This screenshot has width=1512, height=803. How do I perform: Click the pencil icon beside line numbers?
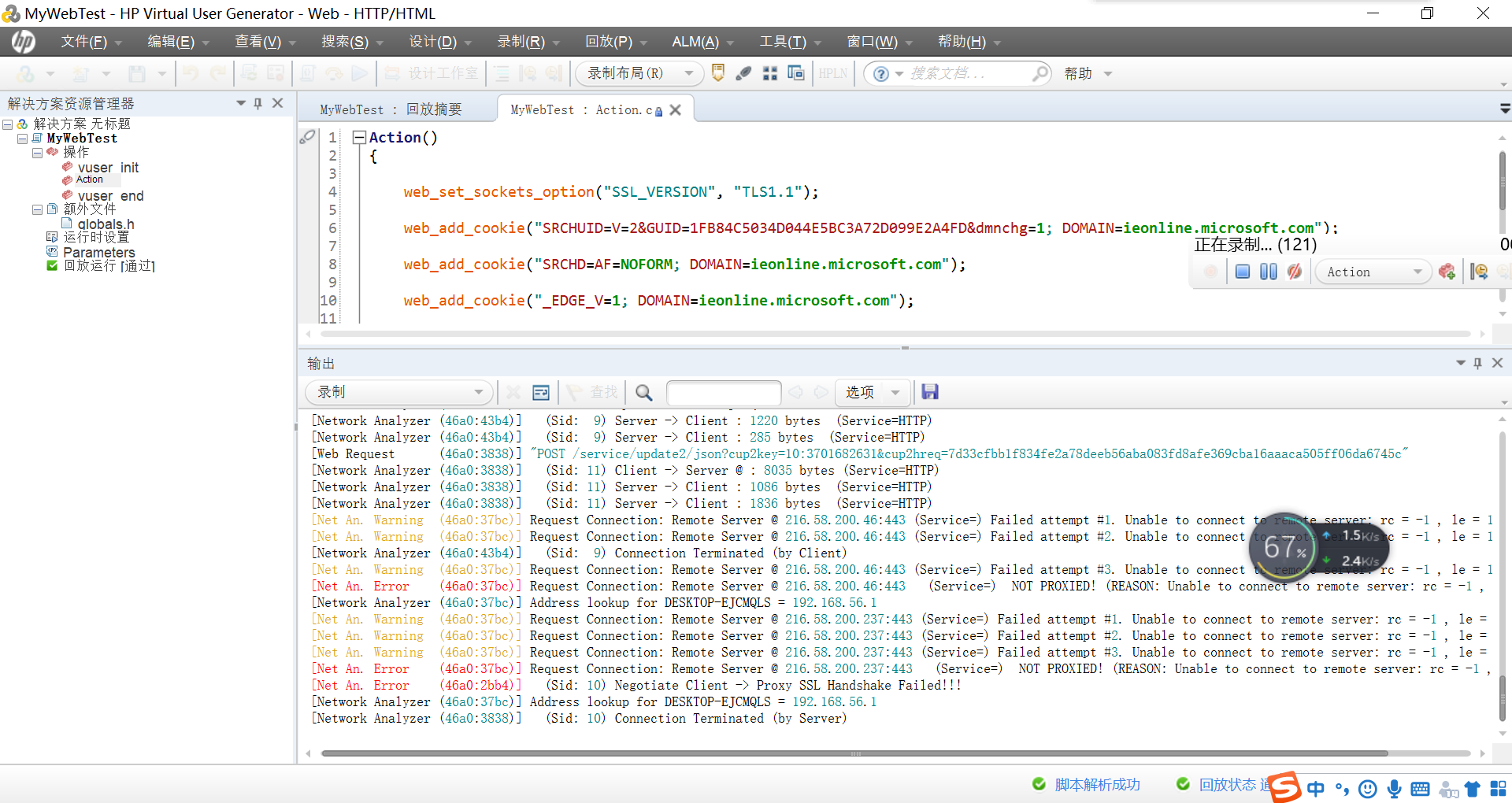(x=307, y=137)
